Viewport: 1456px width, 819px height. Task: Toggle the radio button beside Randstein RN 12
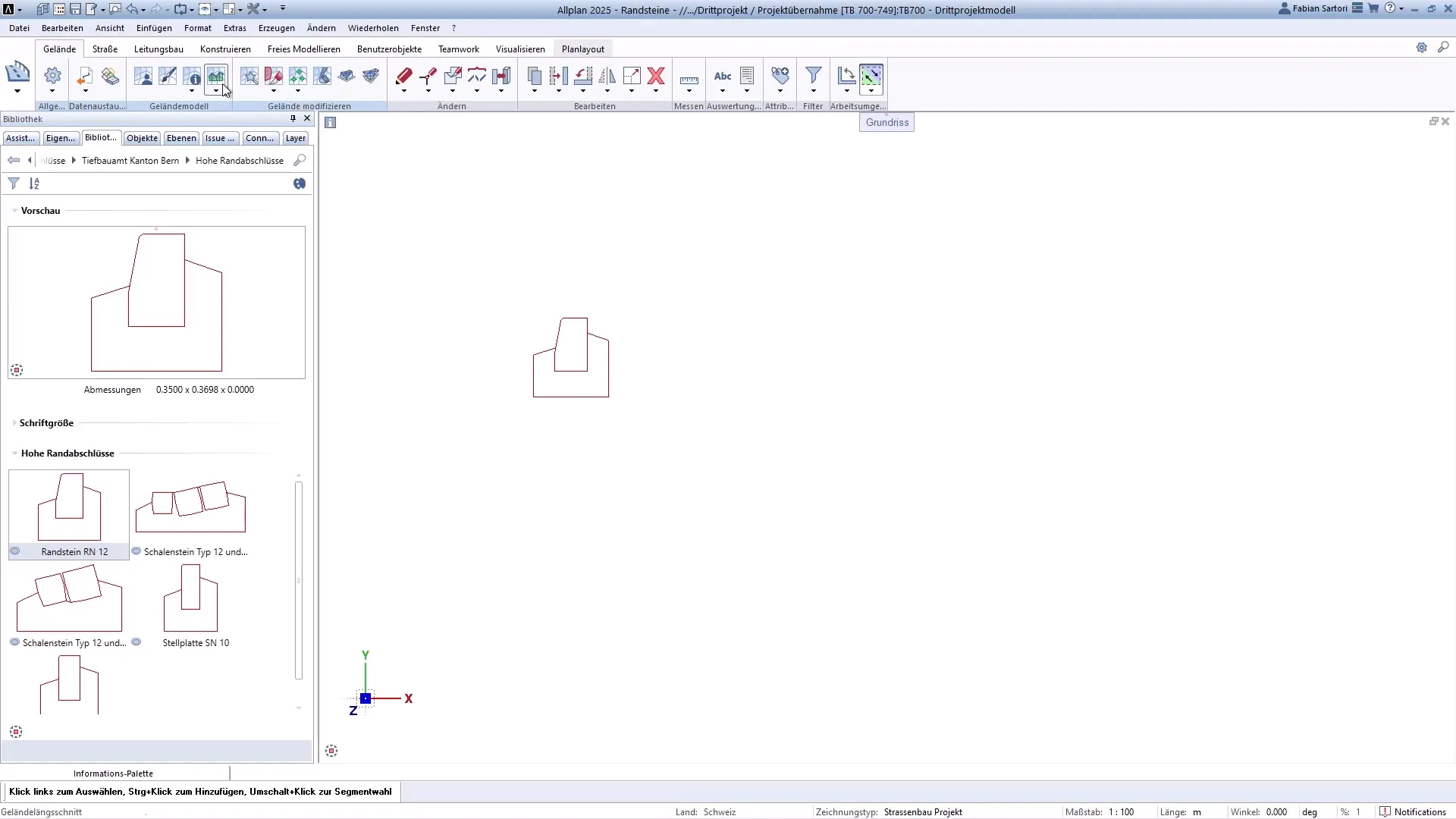coord(15,551)
